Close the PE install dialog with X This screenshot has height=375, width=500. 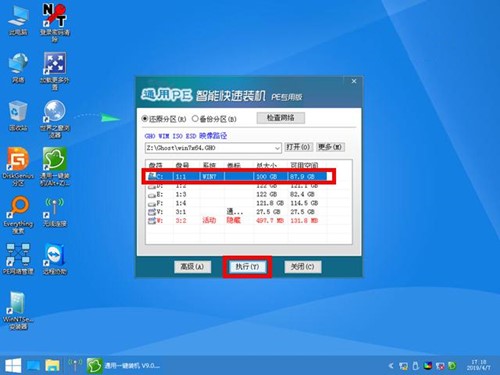354,81
